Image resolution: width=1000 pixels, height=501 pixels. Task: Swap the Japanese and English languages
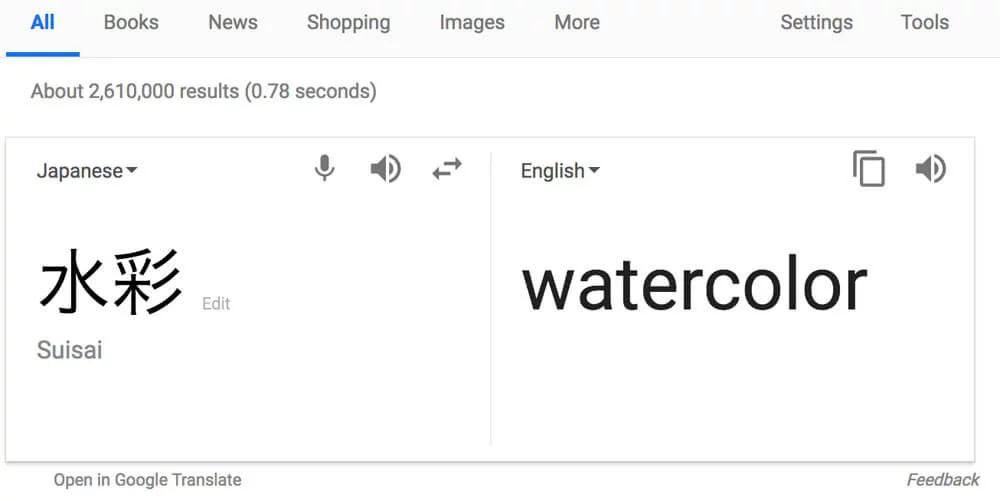pos(447,170)
